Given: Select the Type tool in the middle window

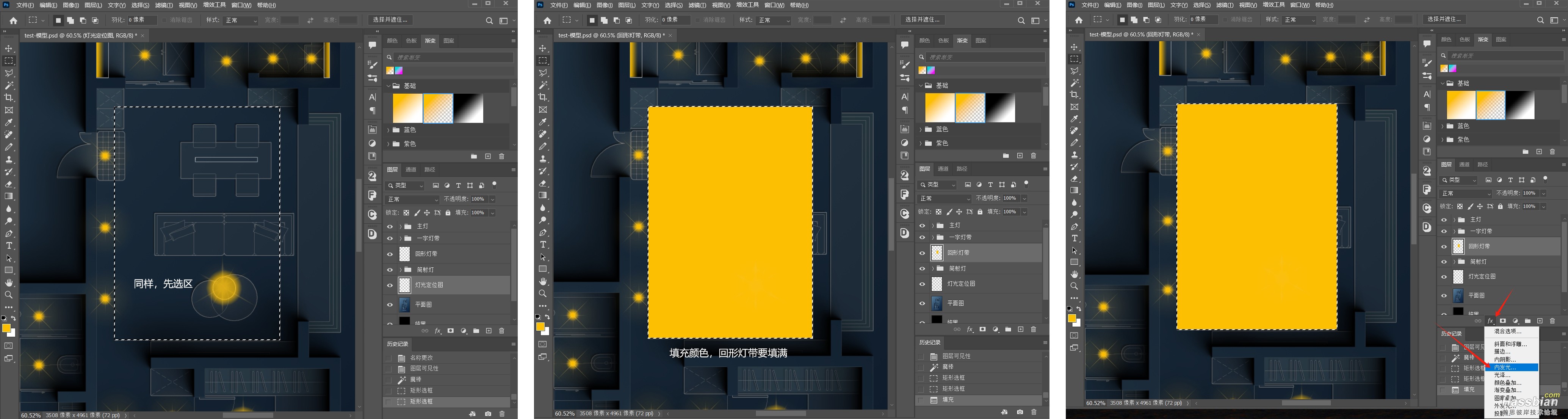Looking at the screenshot, I should 543,245.
